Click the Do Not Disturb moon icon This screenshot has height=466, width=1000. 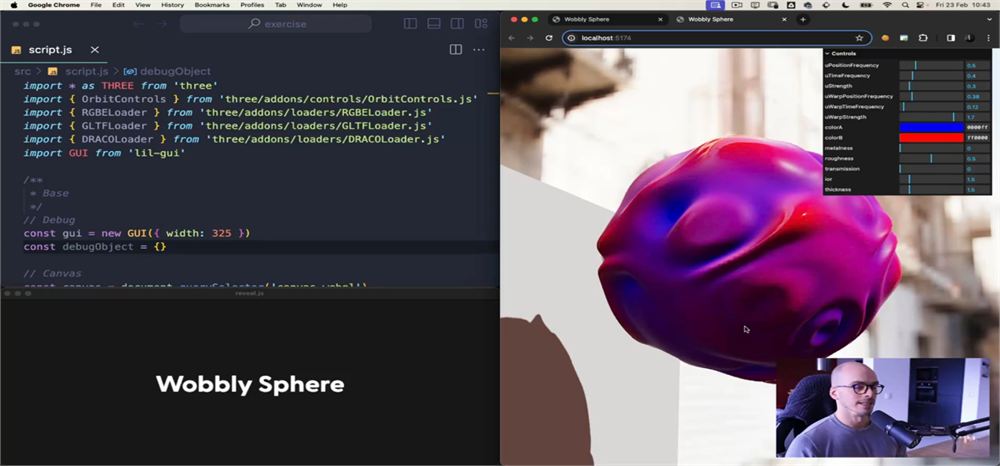[846, 4]
